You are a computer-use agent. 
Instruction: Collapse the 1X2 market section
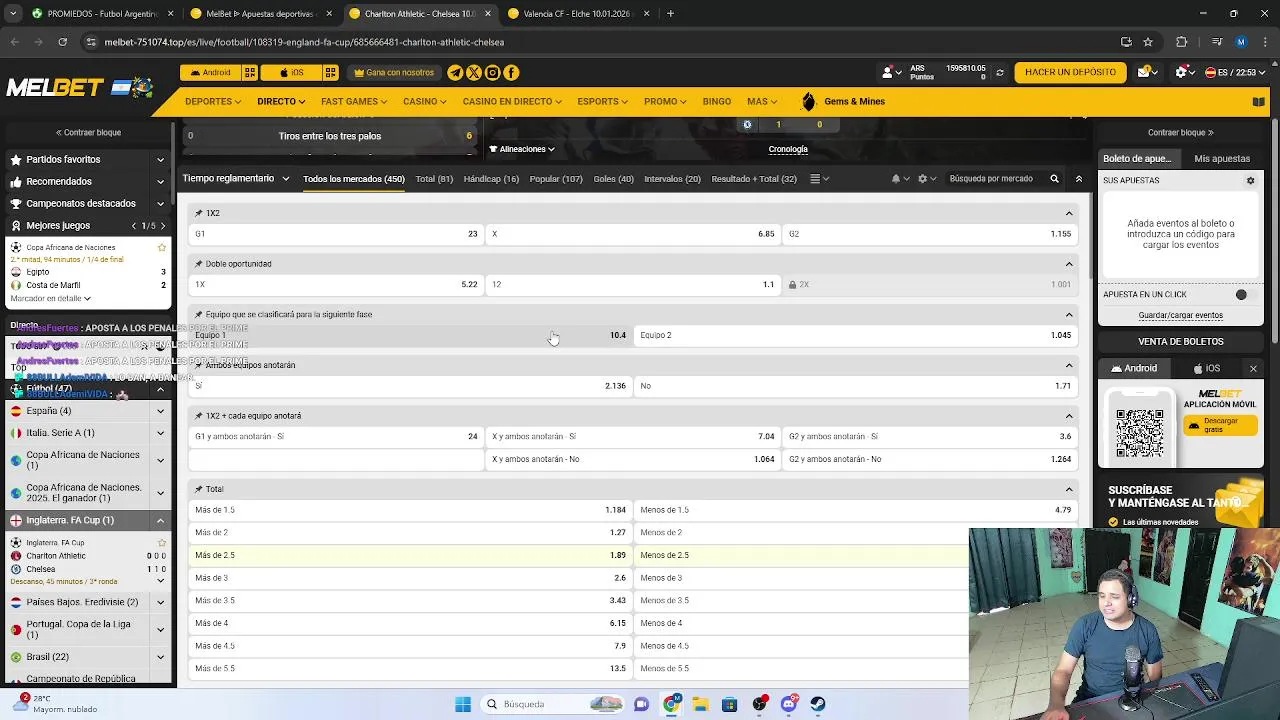pos(1069,213)
